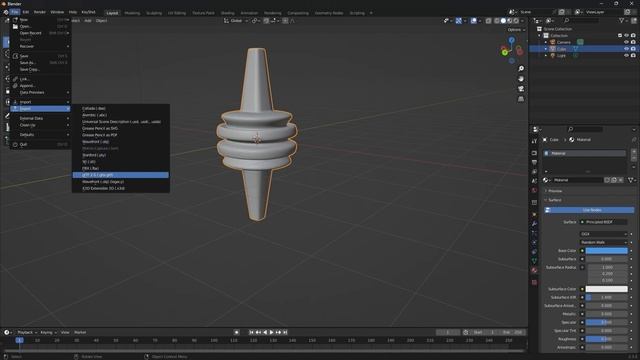The height and width of the screenshot is (360, 640).
Task: Hide the Camera object via eye icon
Action: 627,42
